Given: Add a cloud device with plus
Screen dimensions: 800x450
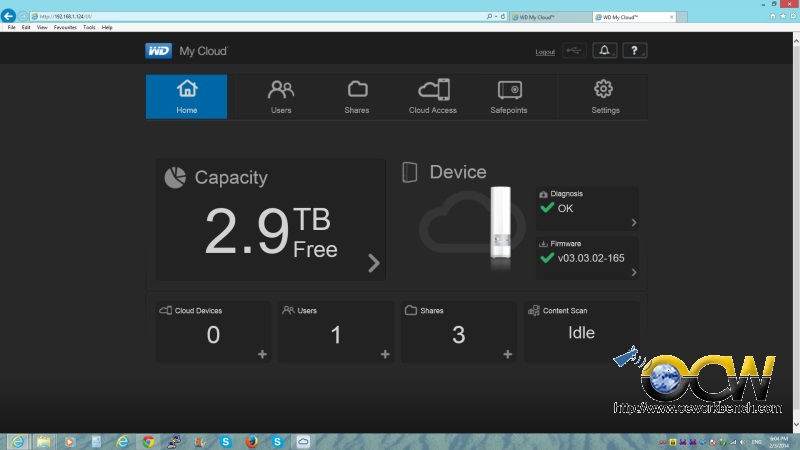Looking at the screenshot, I should point(262,354).
